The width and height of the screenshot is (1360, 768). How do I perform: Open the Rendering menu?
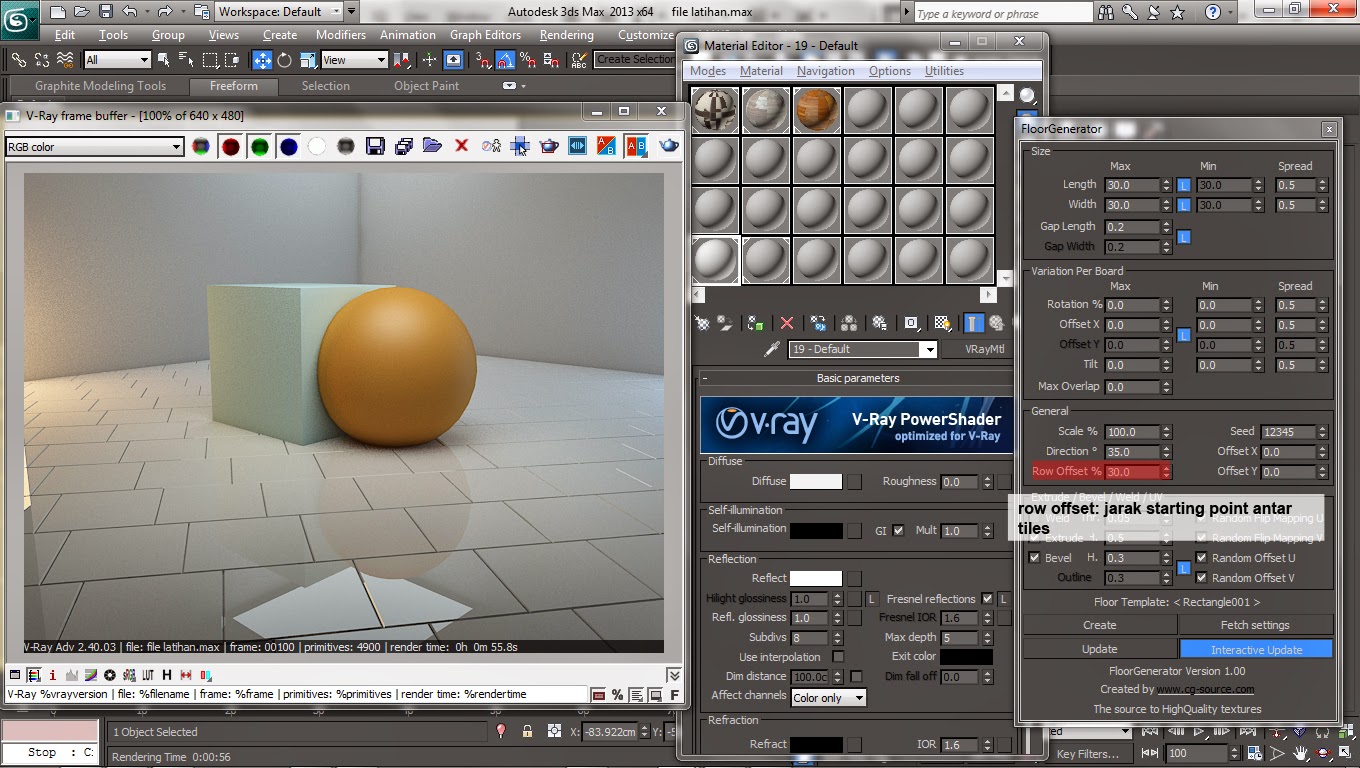click(566, 35)
